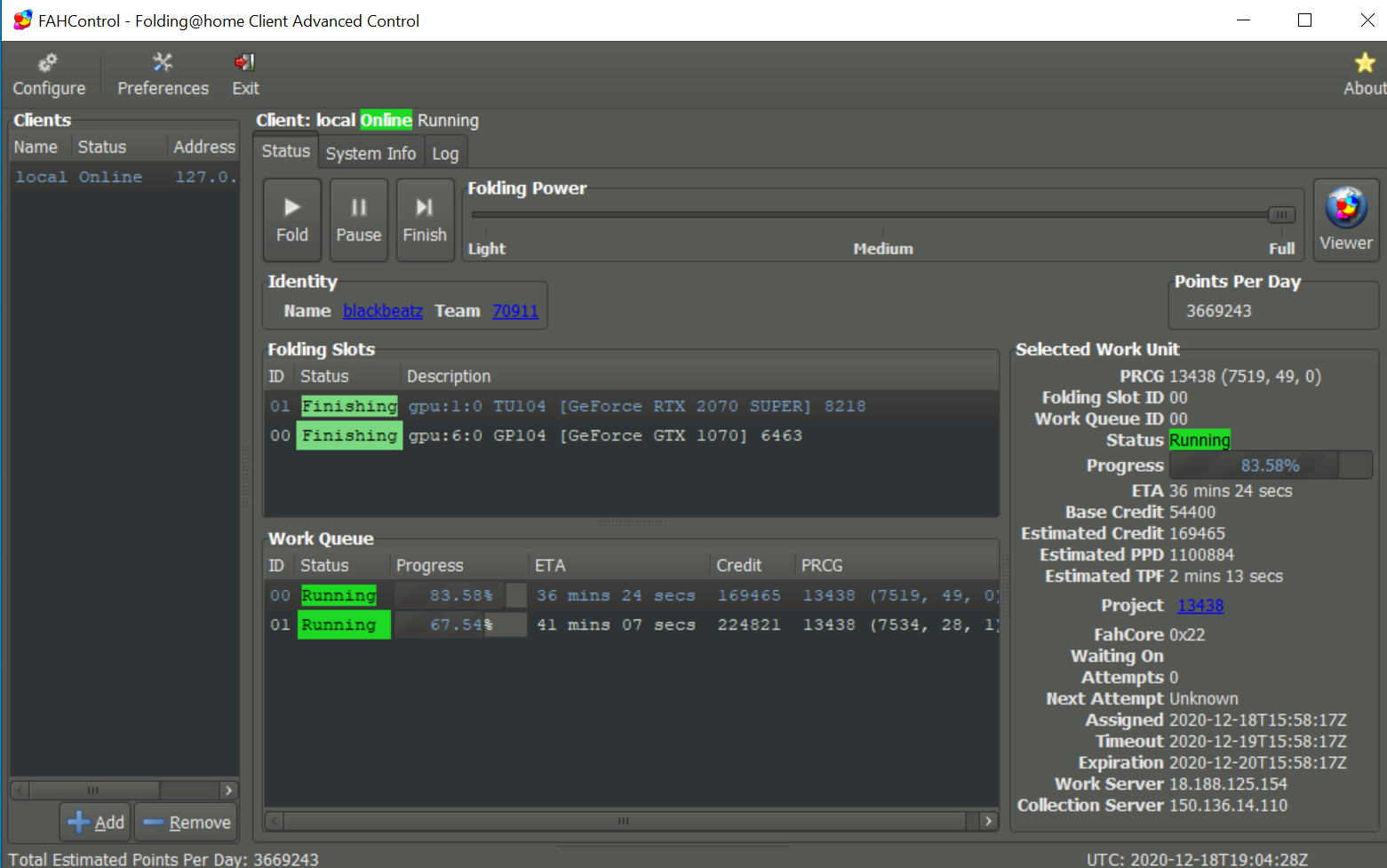1387x868 pixels.
Task: Click right arrow of Clients scrollbar
Action: pos(228,790)
